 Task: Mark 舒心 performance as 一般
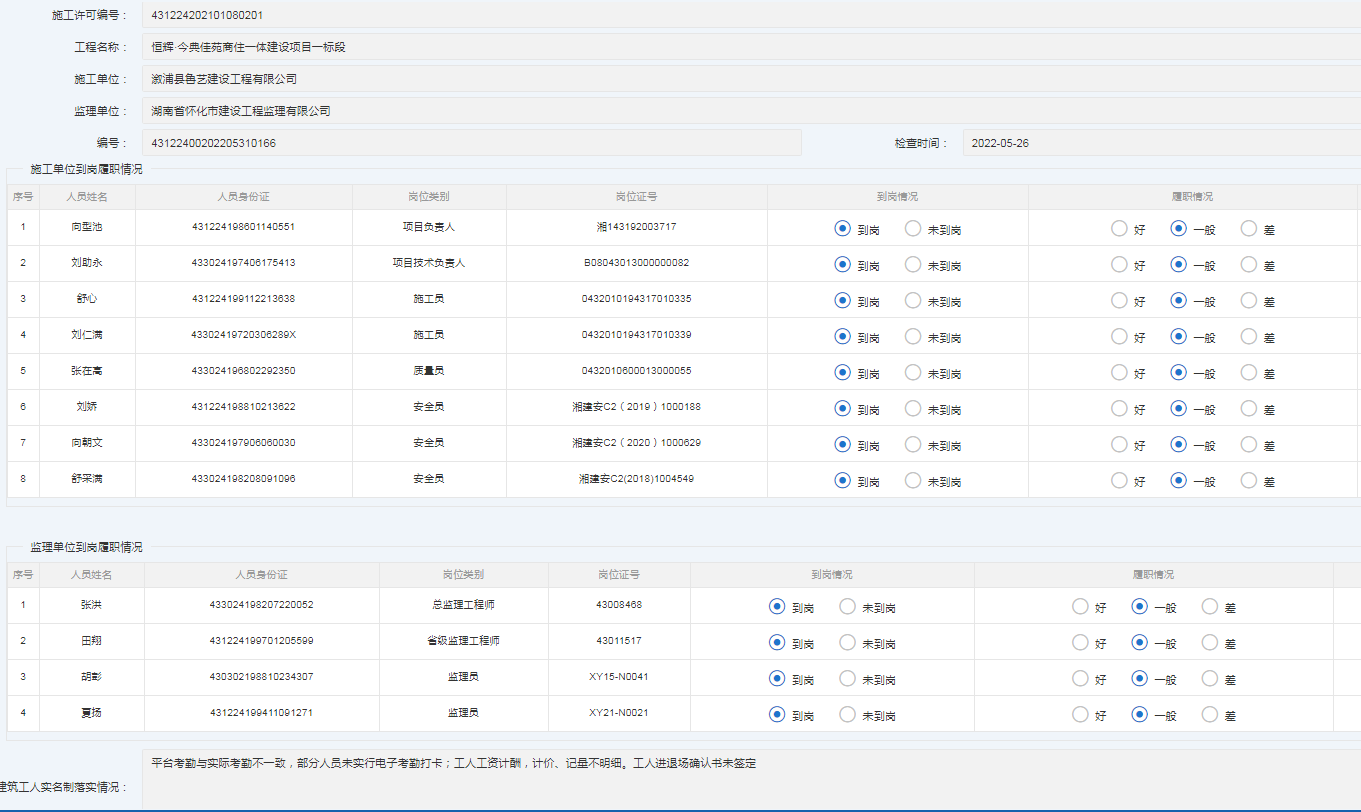(x=1179, y=300)
